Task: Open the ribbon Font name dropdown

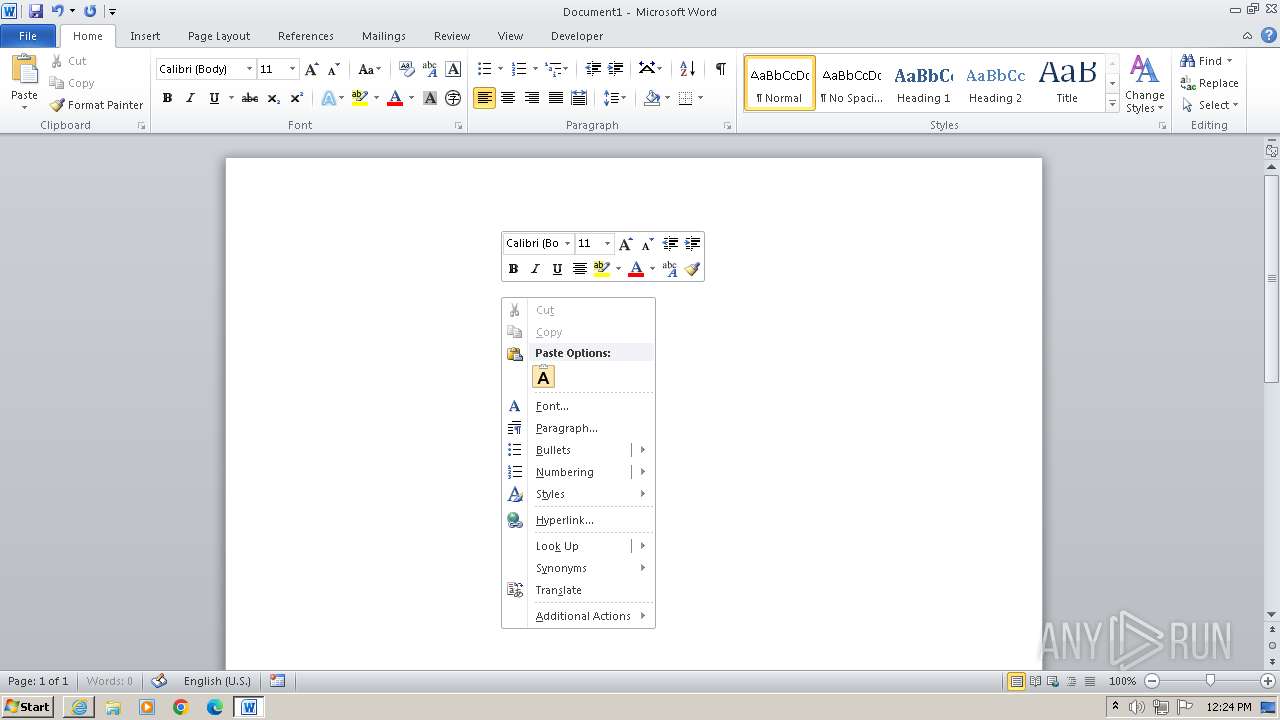Action: click(x=249, y=69)
